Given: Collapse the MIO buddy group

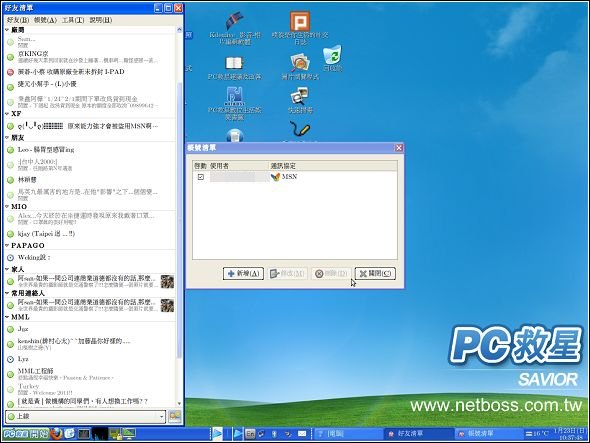Looking at the screenshot, I should [x=8, y=207].
